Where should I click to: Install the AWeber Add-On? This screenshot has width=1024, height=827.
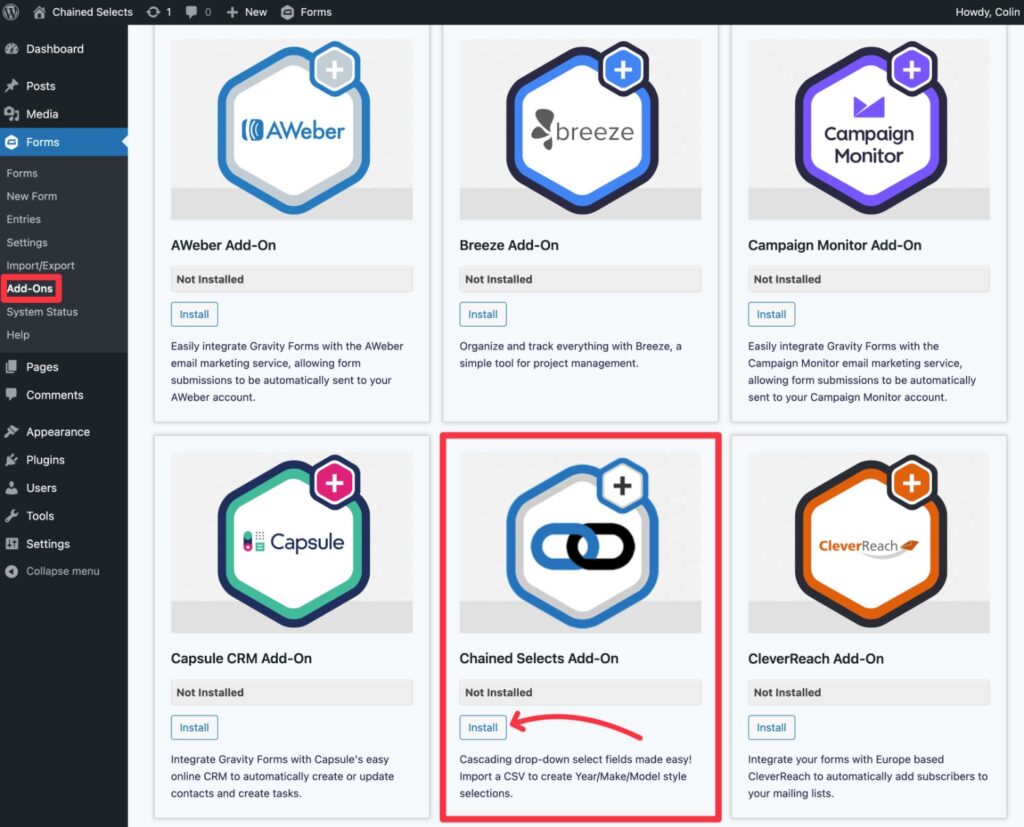click(194, 314)
